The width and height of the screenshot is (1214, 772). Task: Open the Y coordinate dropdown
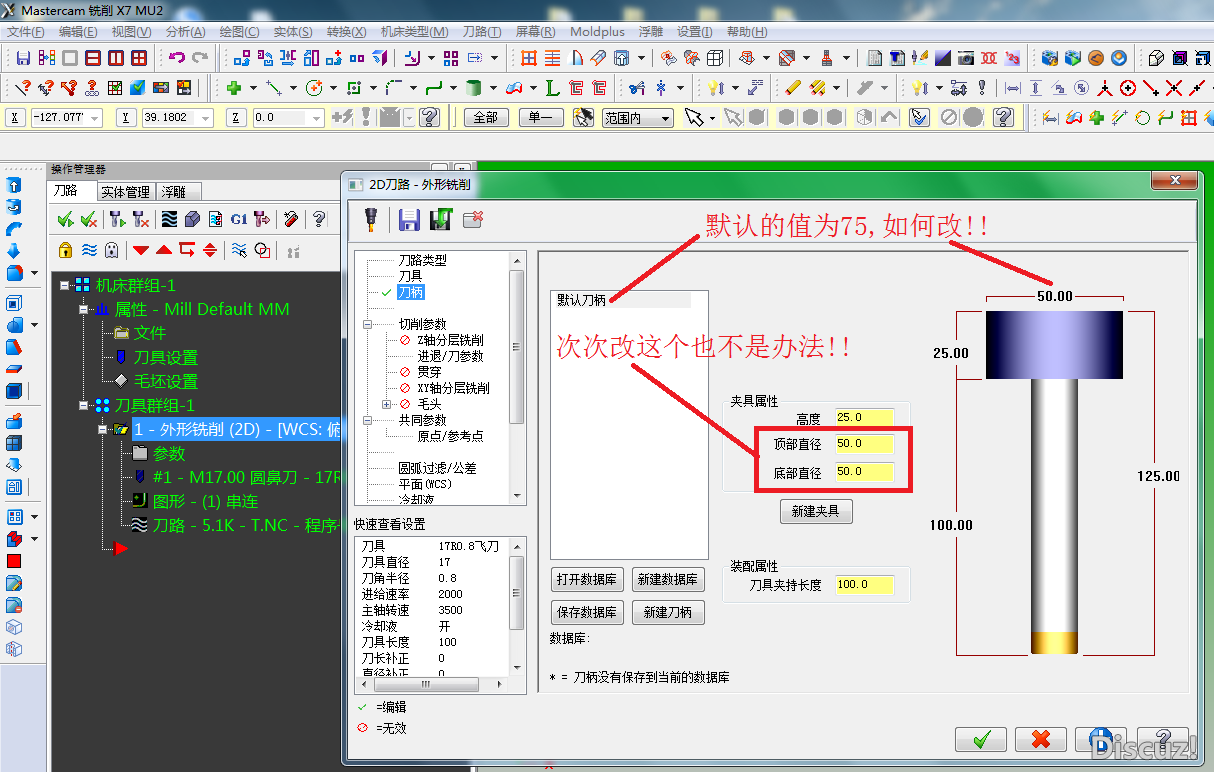(x=207, y=118)
